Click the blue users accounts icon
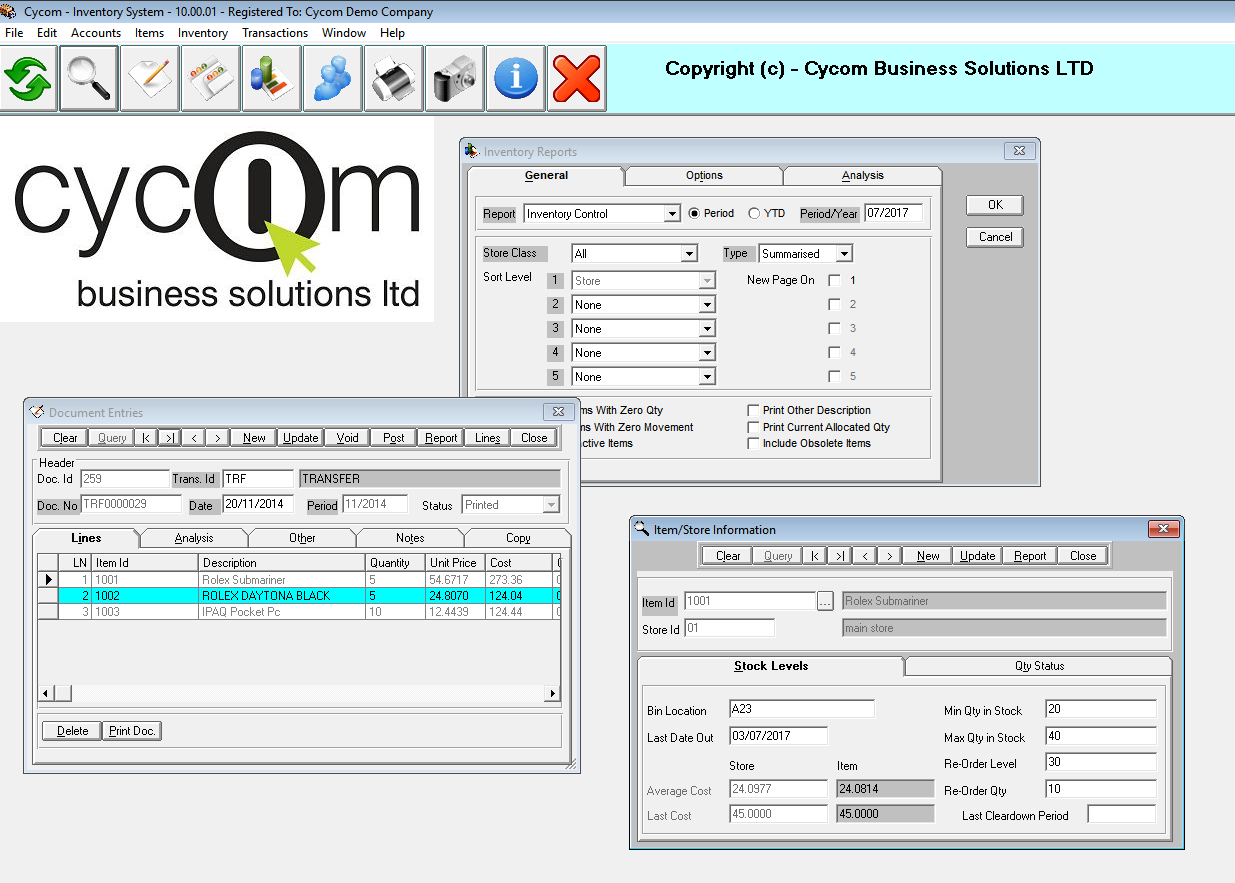 click(332, 79)
